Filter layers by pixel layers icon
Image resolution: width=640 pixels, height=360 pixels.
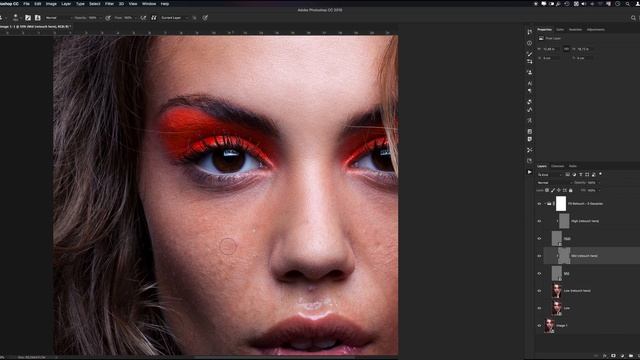coord(568,175)
